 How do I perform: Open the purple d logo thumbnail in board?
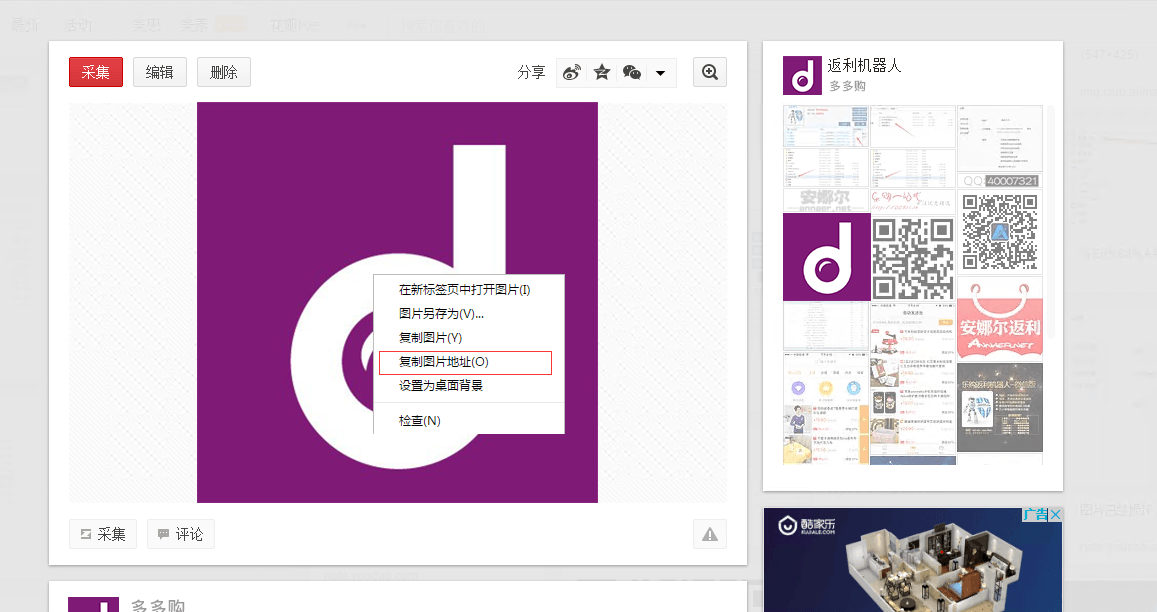pyautogui.click(x=826, y=258)
